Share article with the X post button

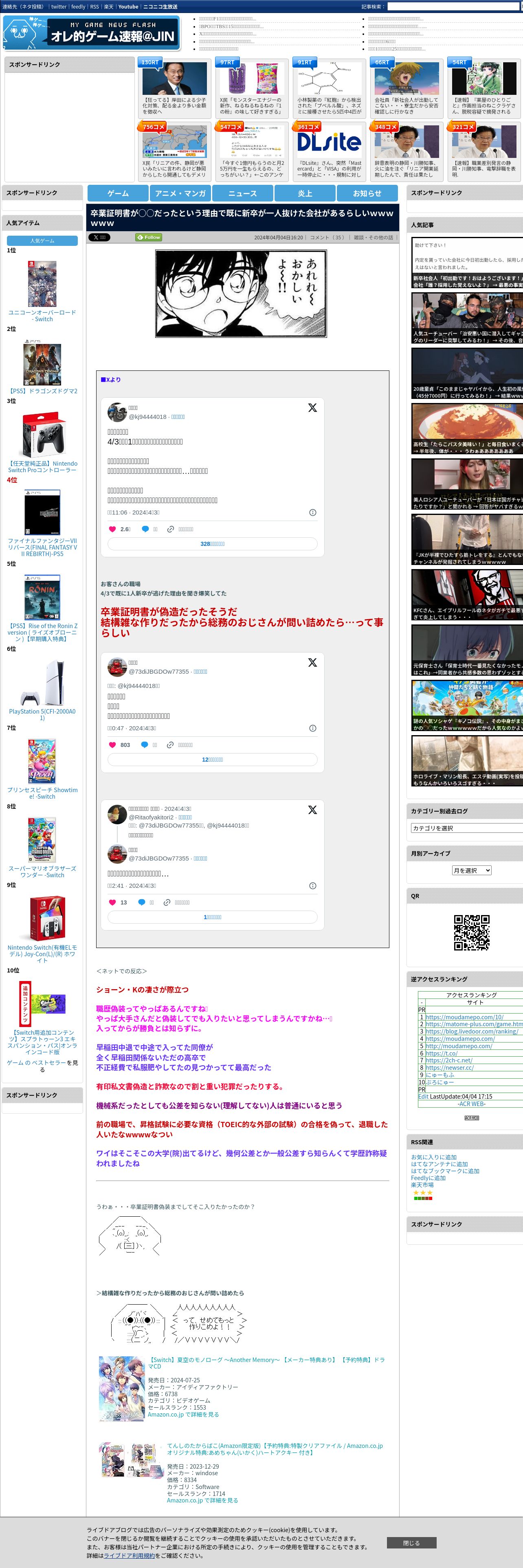coord(99,237)
